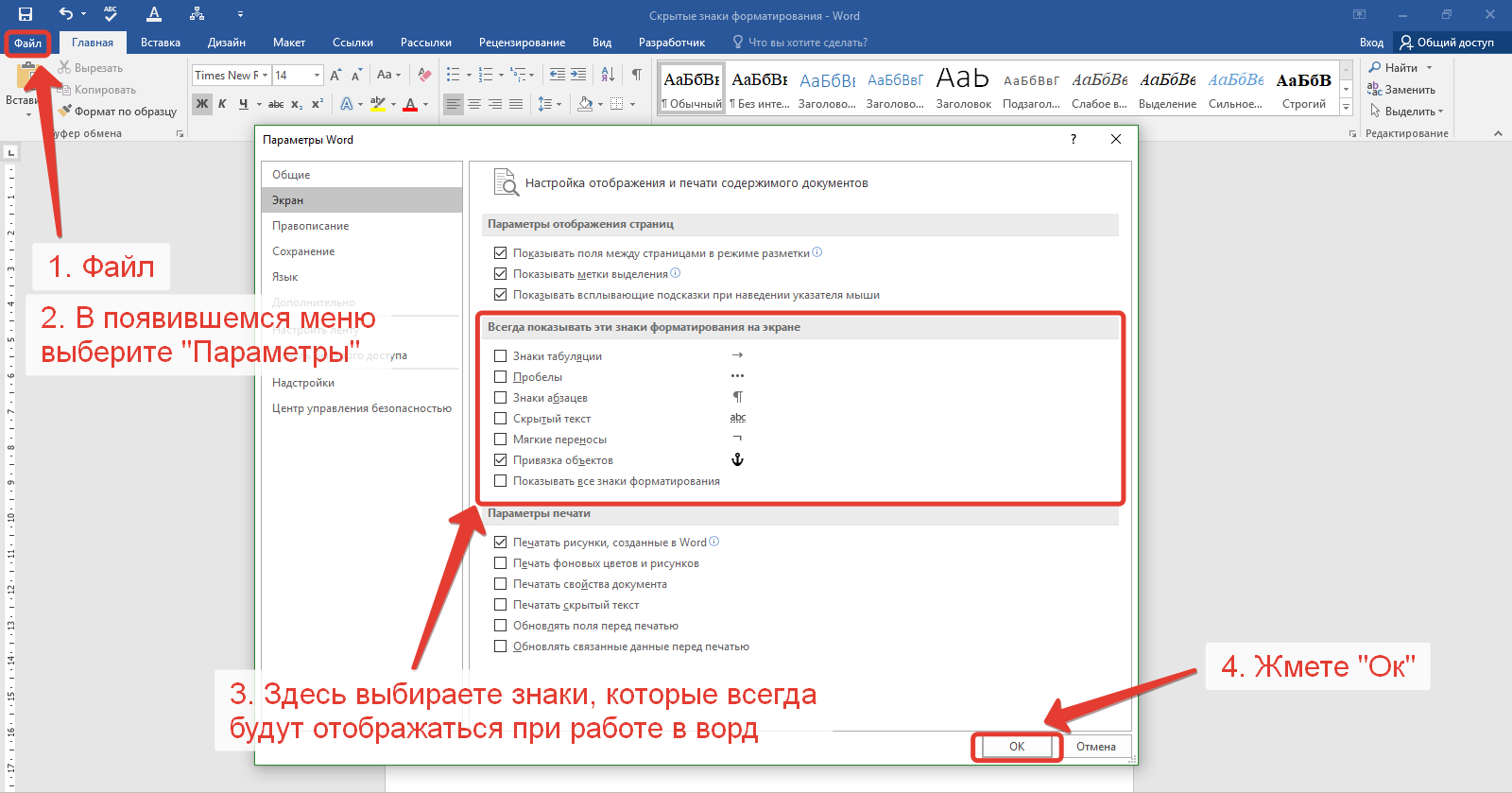
Task: Open the borders dropdown arrow
Action: pos(632,104)
